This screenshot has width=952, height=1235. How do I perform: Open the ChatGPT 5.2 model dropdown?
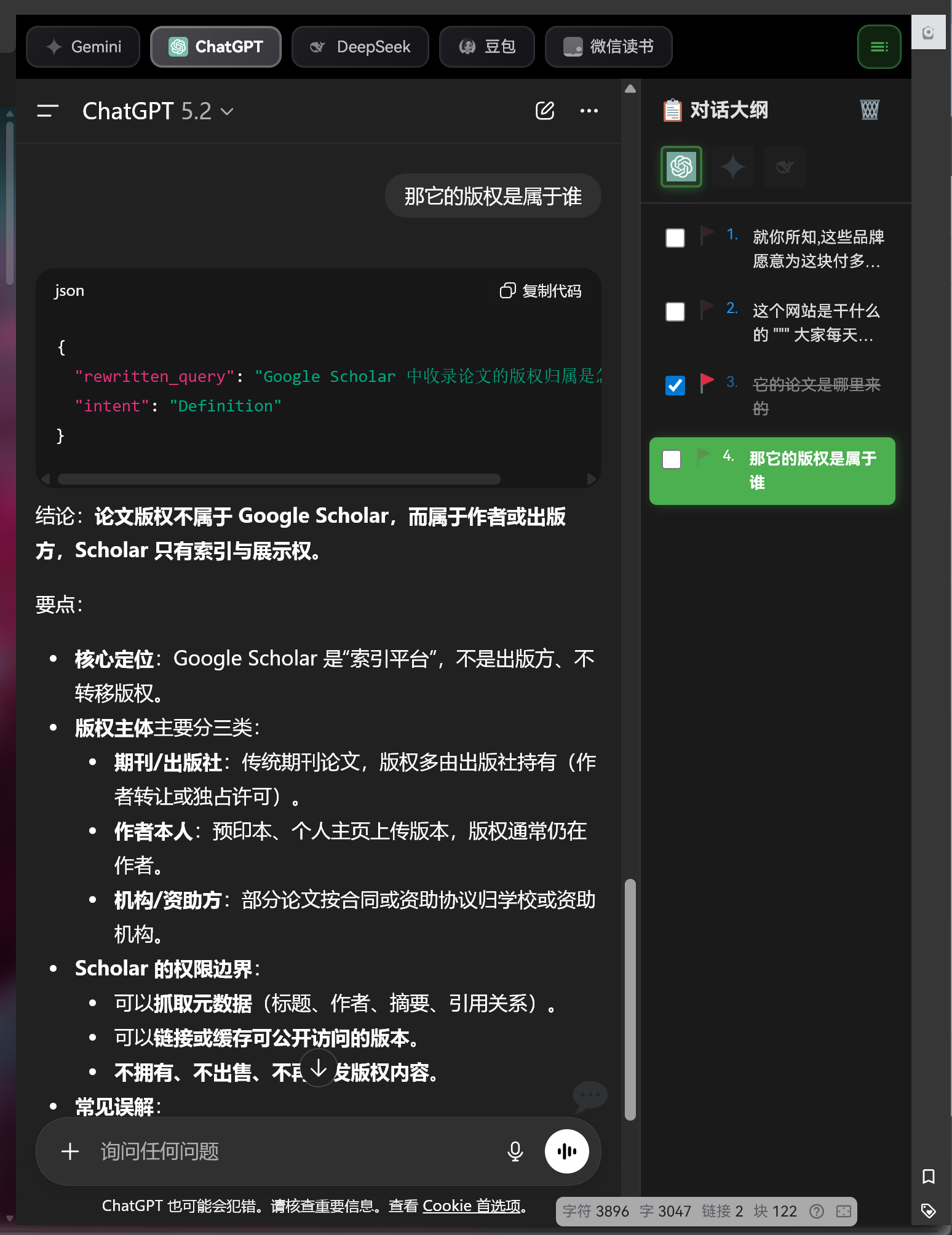coord(158,111)
